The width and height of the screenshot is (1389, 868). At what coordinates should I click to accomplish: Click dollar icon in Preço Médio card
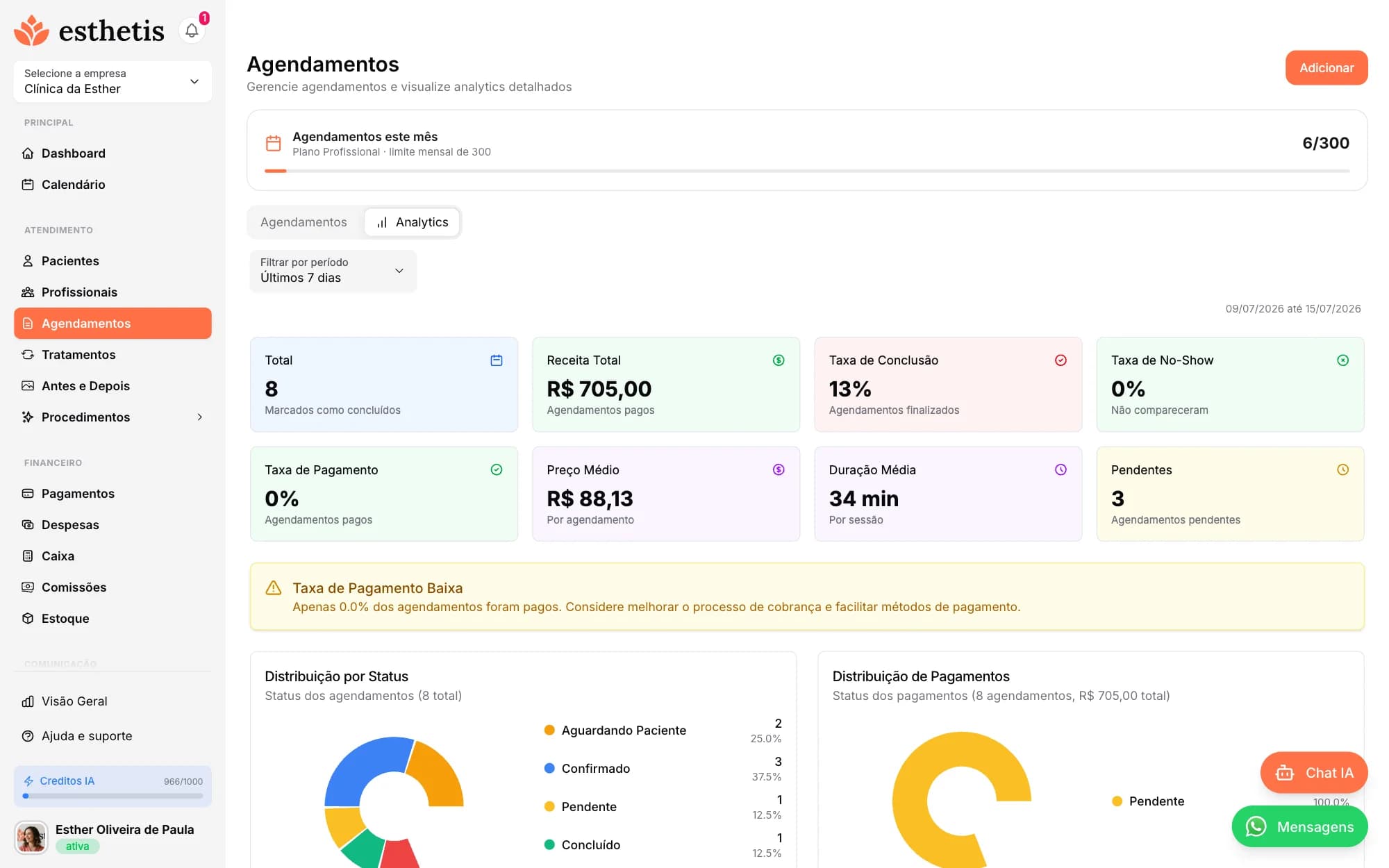tap(779, 470)
